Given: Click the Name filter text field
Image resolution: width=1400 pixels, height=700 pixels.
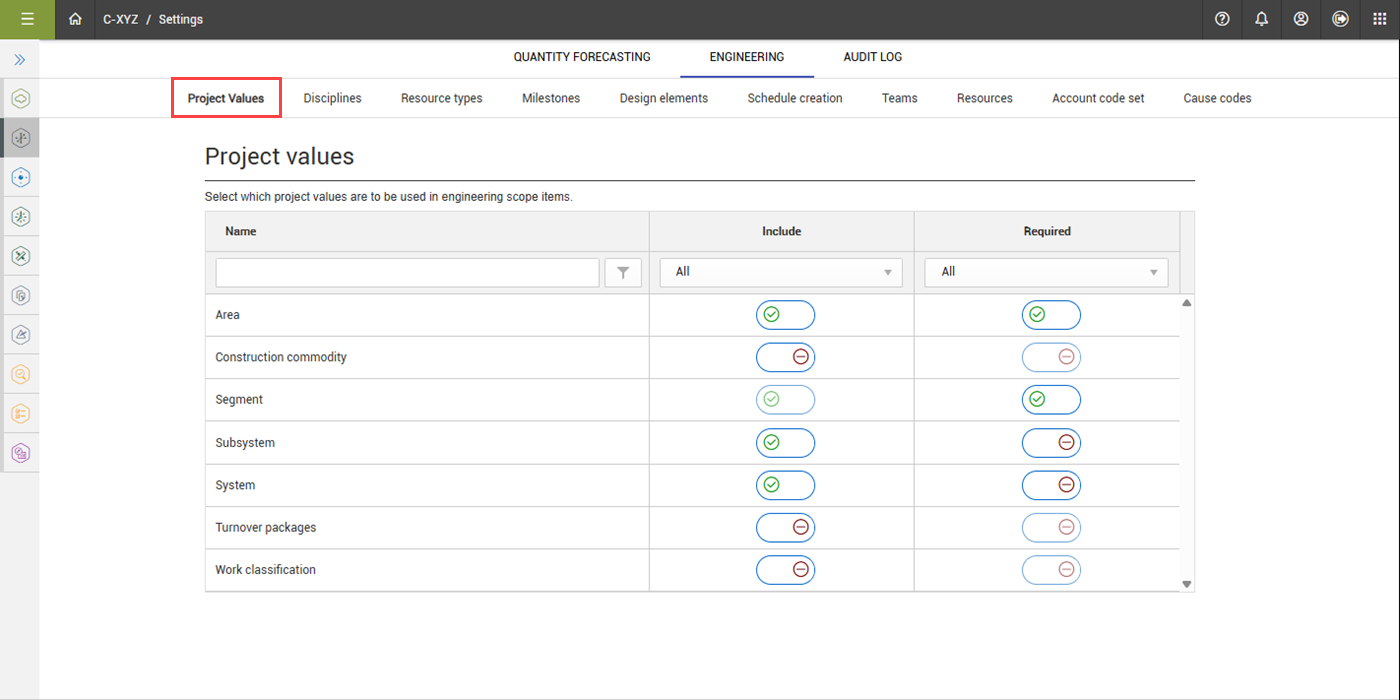Looking at the screenshot, I should coord(407,272).
